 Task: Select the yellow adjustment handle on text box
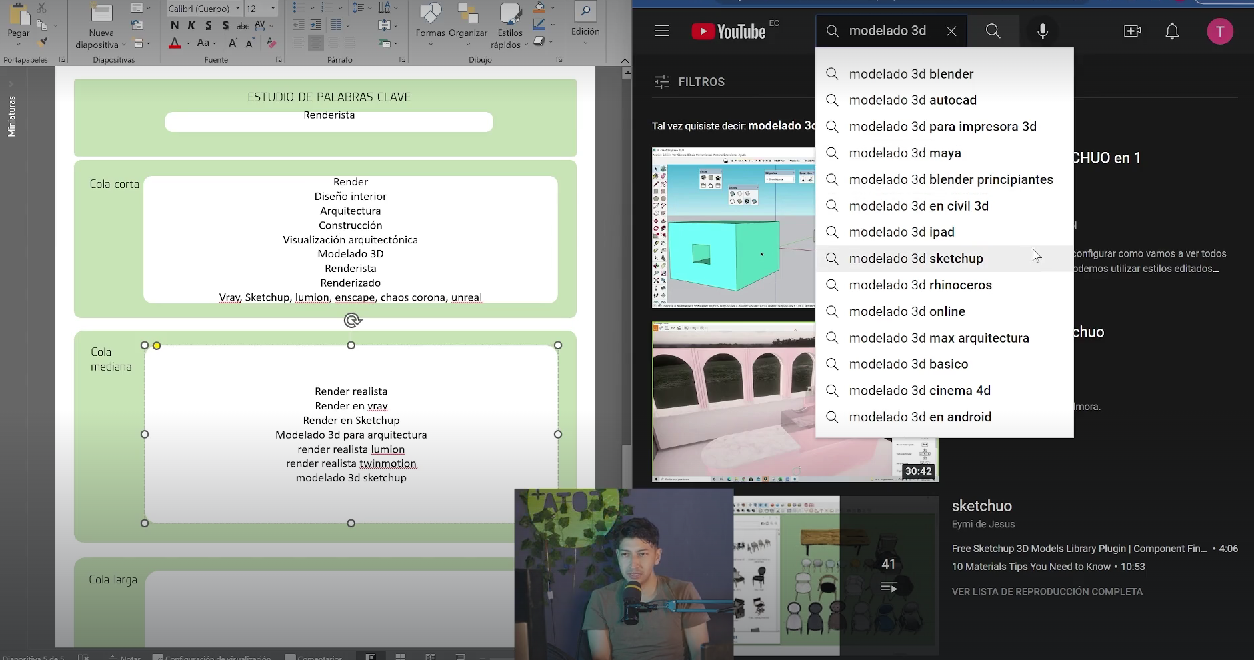pos(157,346)
